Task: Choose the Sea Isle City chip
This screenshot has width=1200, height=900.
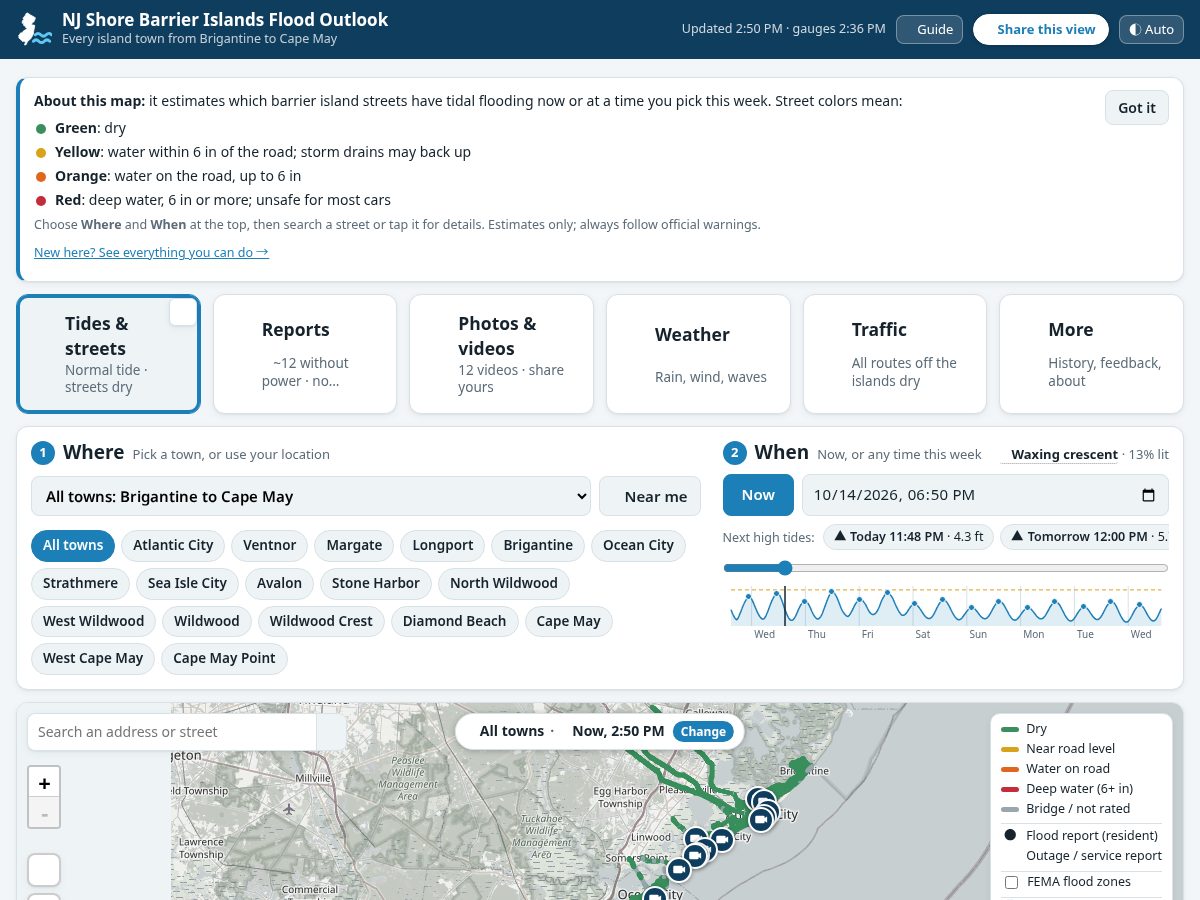Action: click(x=187, y=583)
